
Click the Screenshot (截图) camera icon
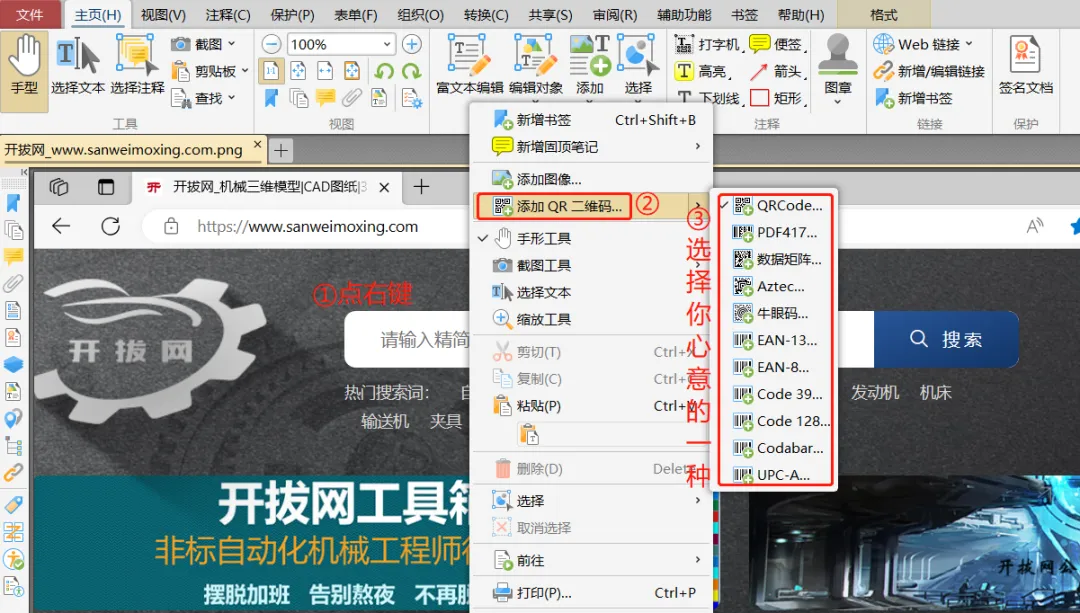tap(181, 44)
